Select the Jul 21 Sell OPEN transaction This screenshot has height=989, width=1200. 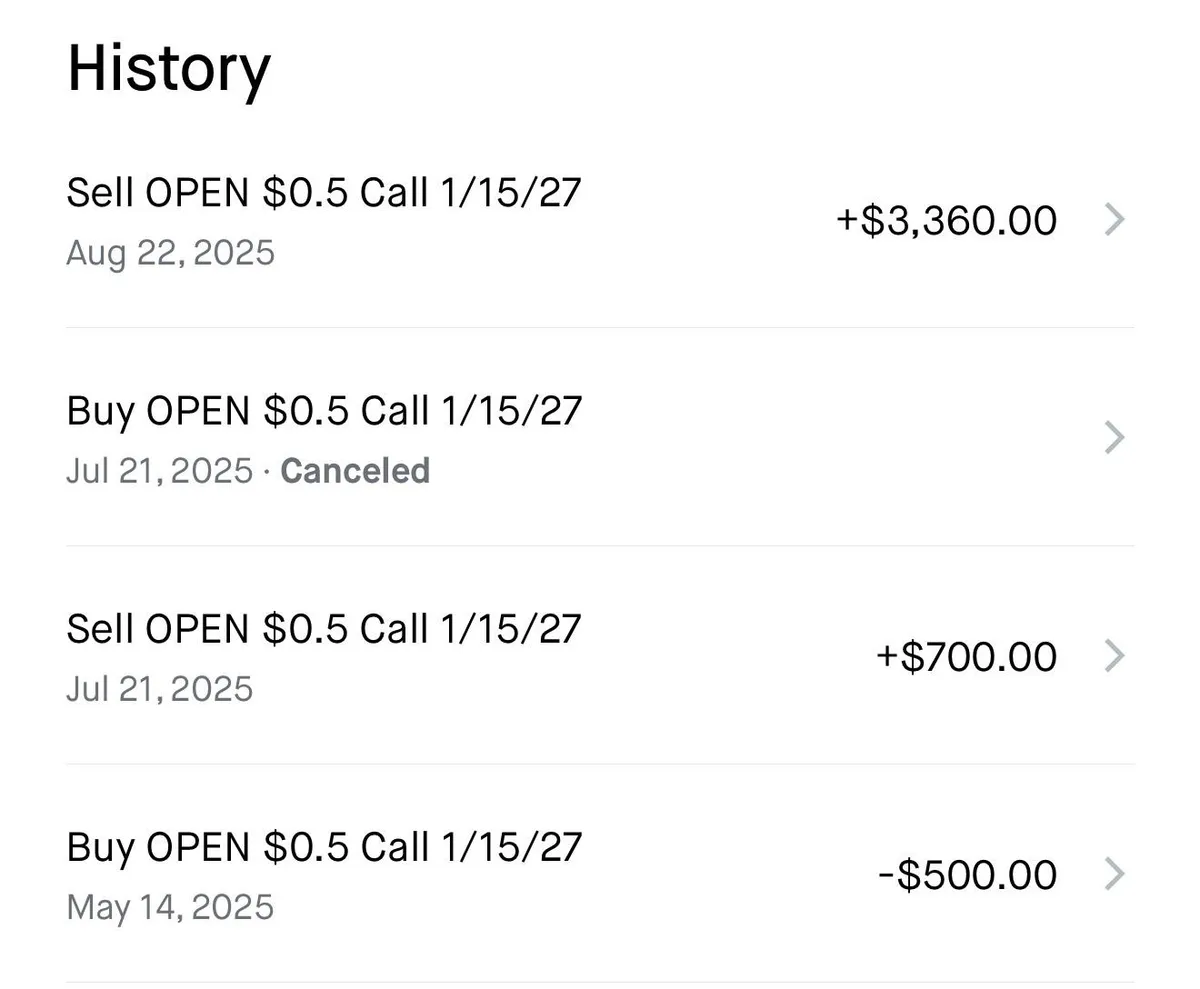[324, 628]
